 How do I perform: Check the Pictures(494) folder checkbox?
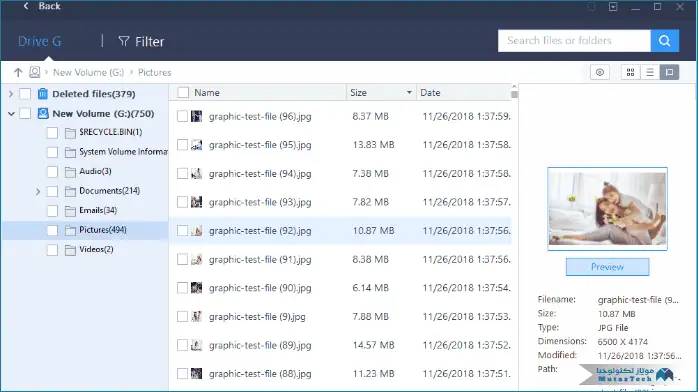(52, 230)
